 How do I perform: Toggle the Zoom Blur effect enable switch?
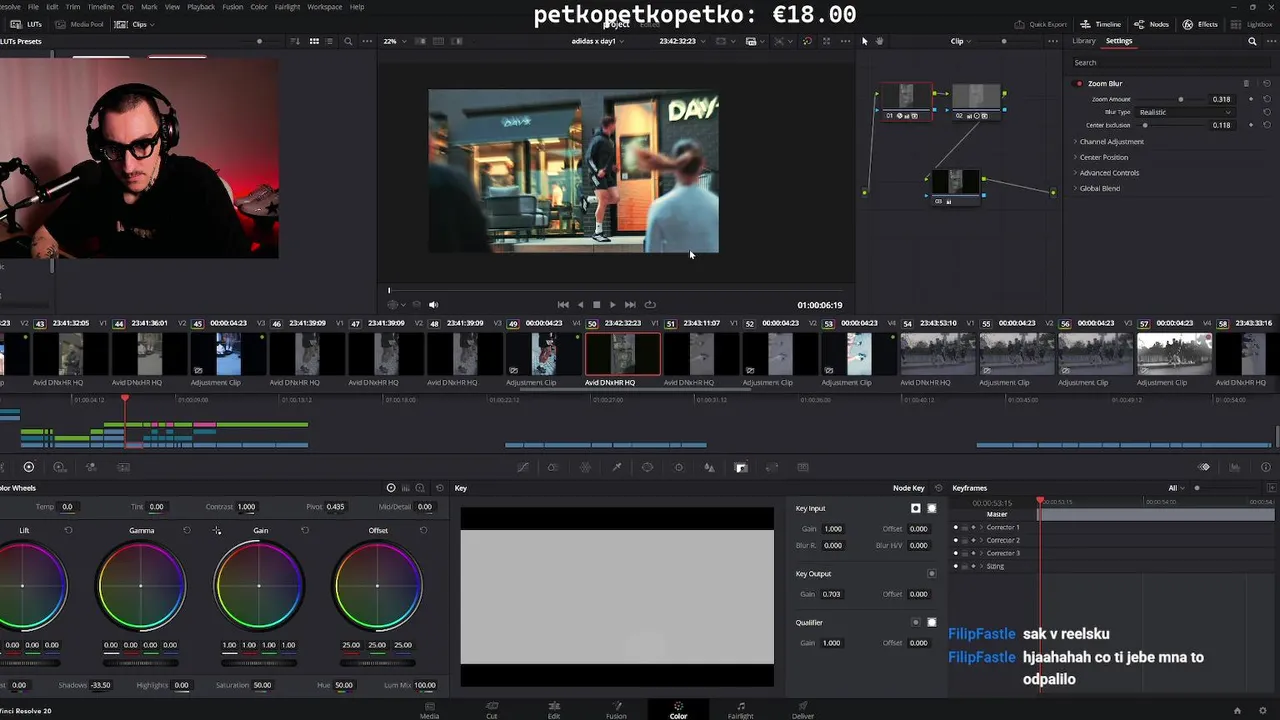click(x=1079, y=83)
